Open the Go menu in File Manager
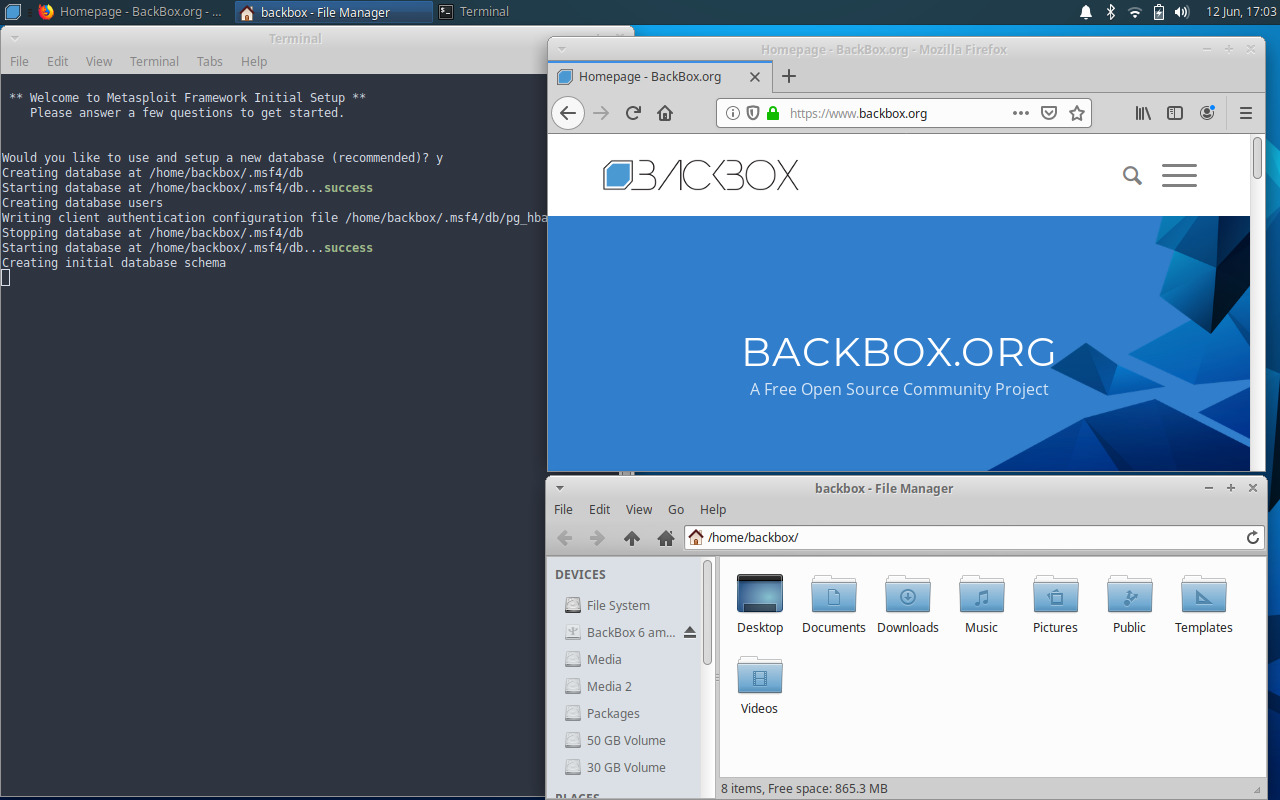This screenshot has width=1280, height=800. [675, 509]
